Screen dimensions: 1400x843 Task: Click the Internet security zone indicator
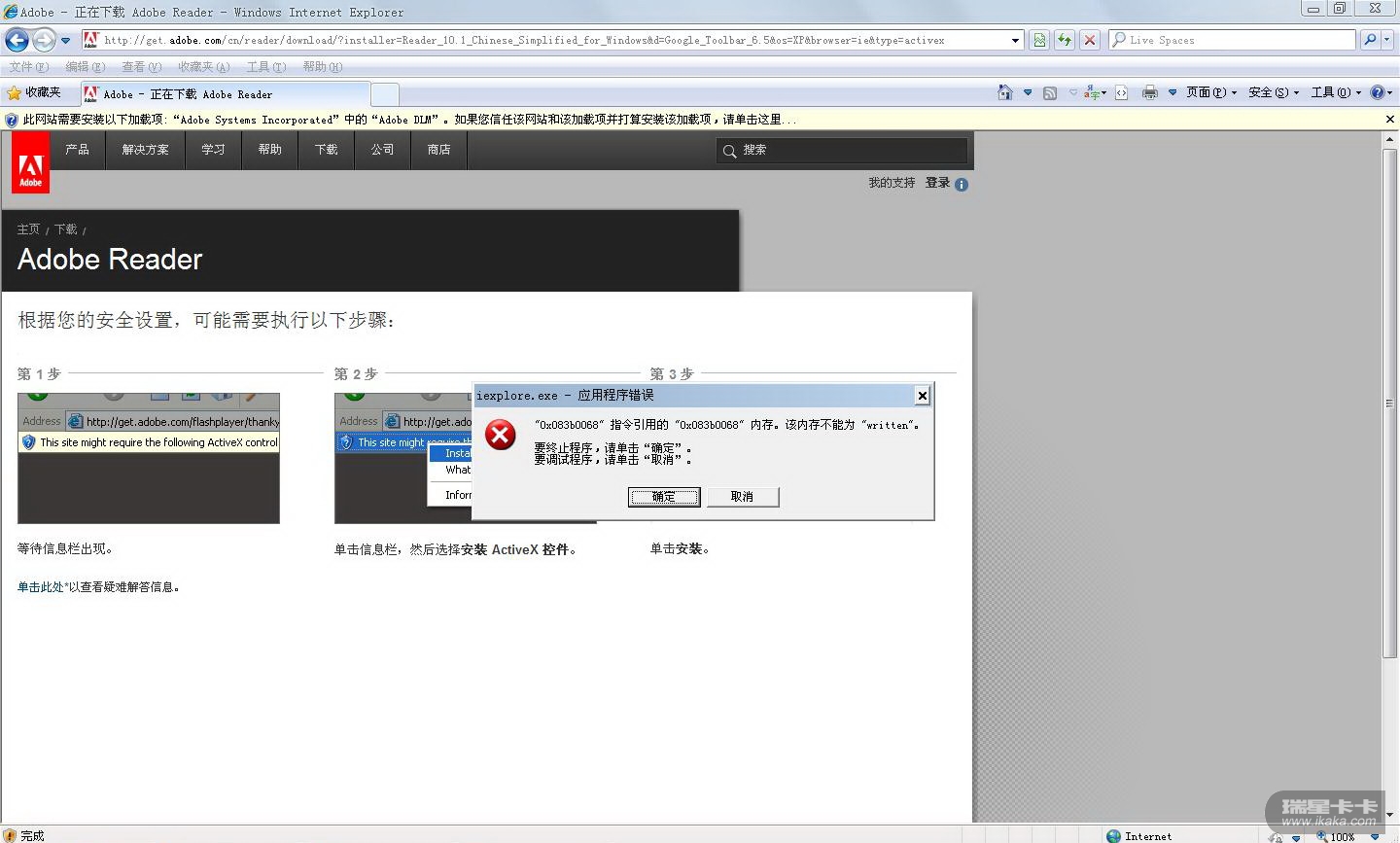pos(1138,836)
